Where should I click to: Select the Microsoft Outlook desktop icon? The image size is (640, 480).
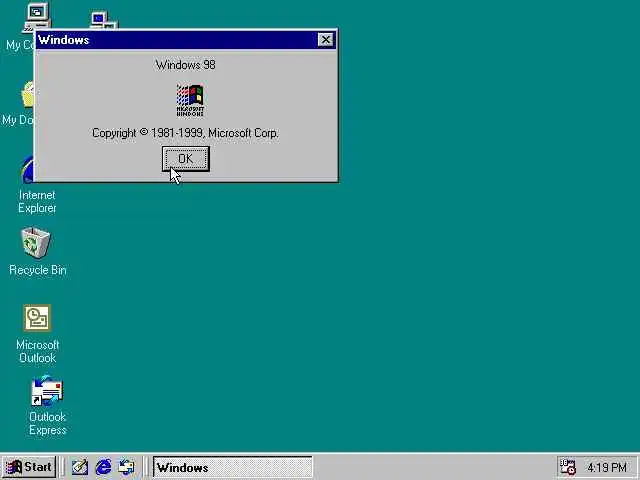(x=37, y=318)
